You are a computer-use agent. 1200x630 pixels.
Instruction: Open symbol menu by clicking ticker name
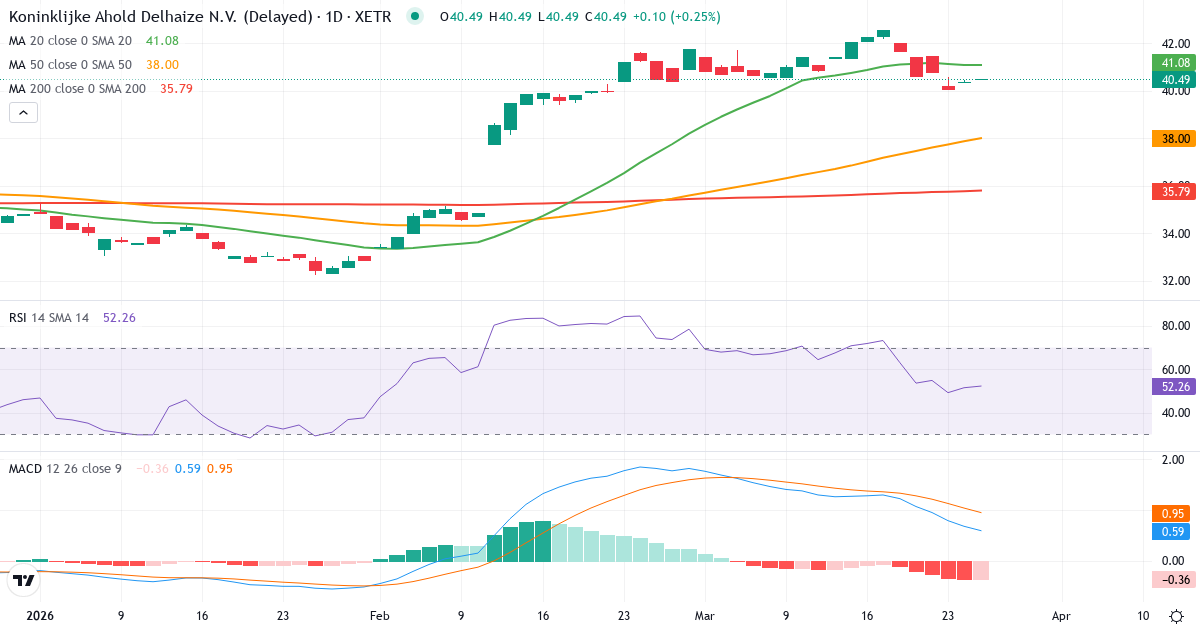pyautogui.click(x=120, y=17)
